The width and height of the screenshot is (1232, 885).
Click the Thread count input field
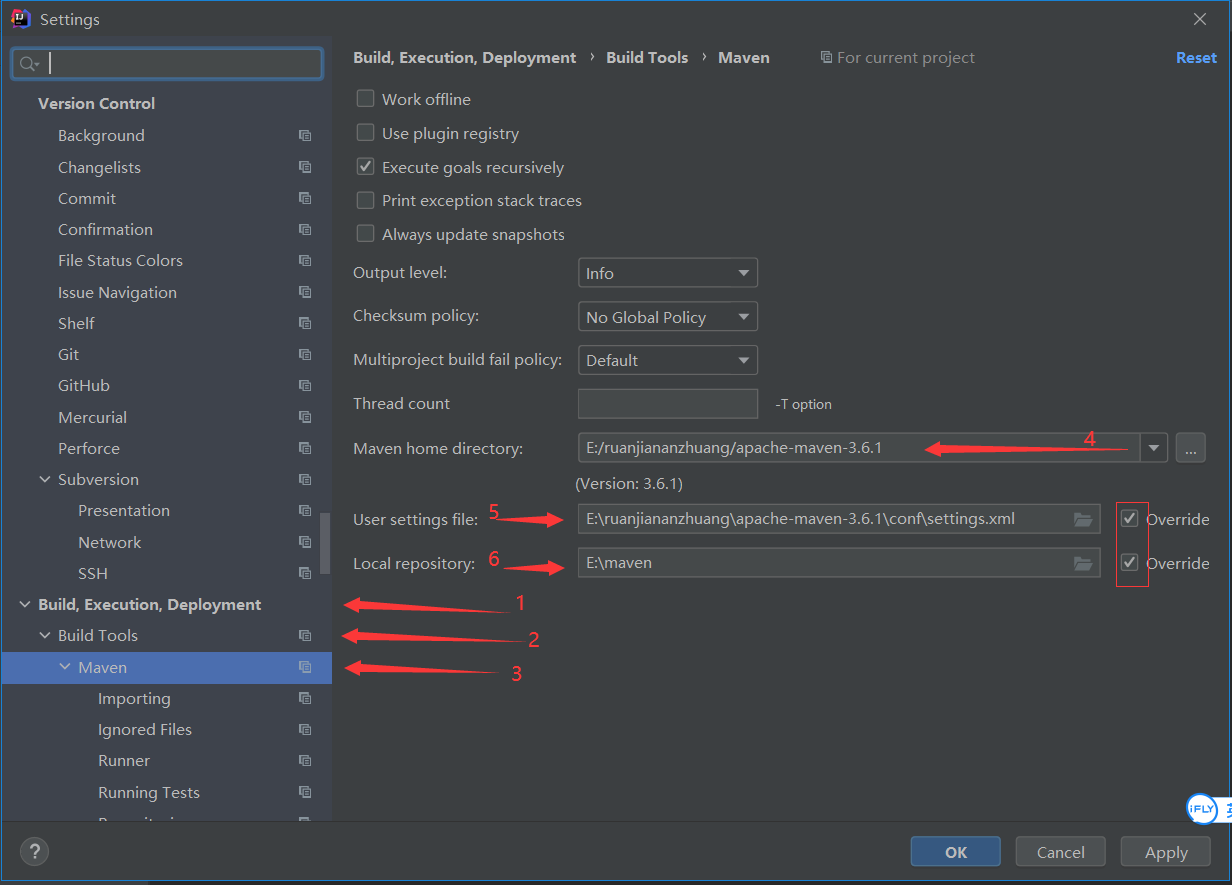coord(667,404)
